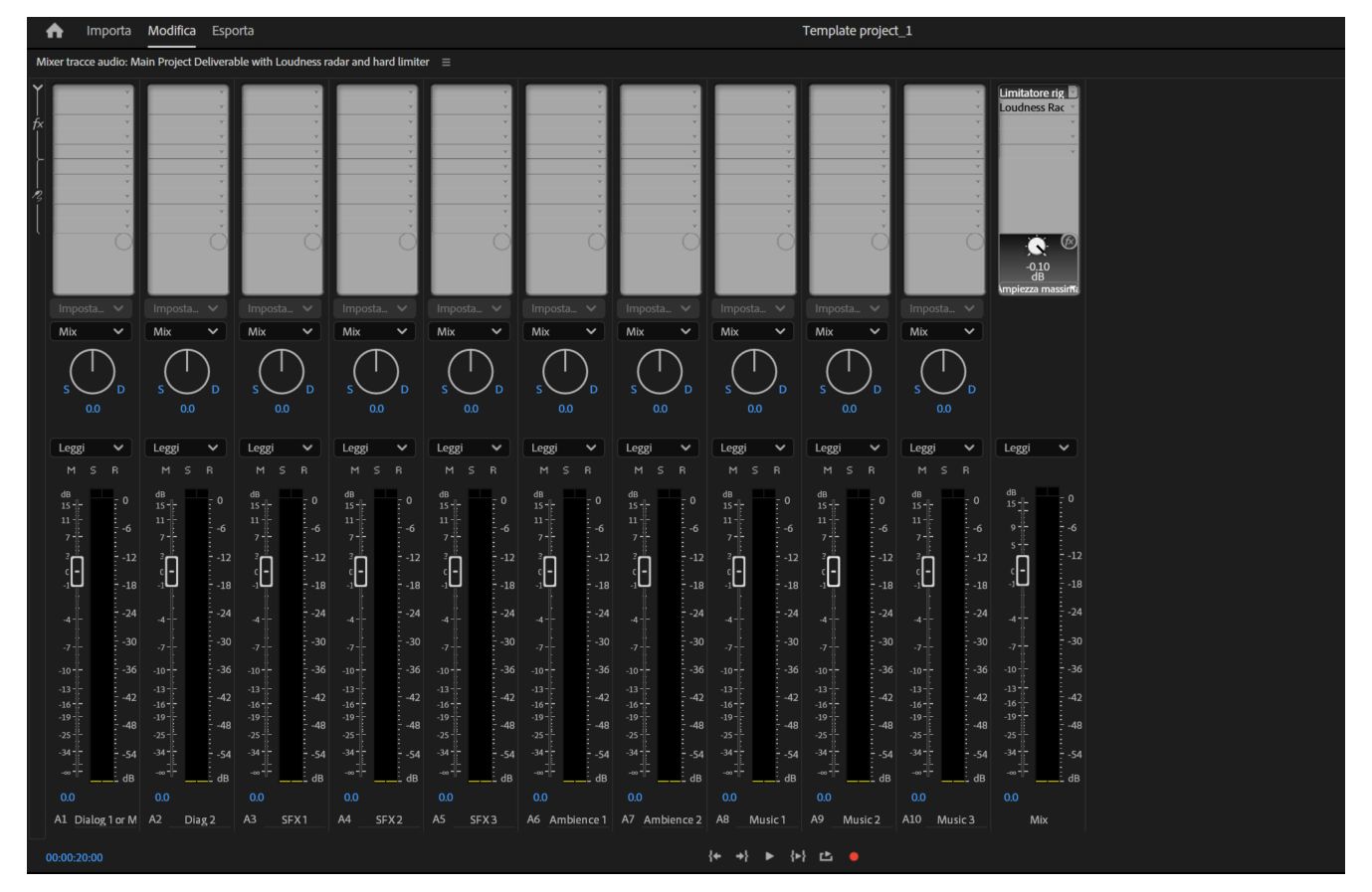The height and width of the screenshot is (892, 1372).
Task: Solo track A5 SFX 3
Action: pyautogui.click(x=472, y=470)
